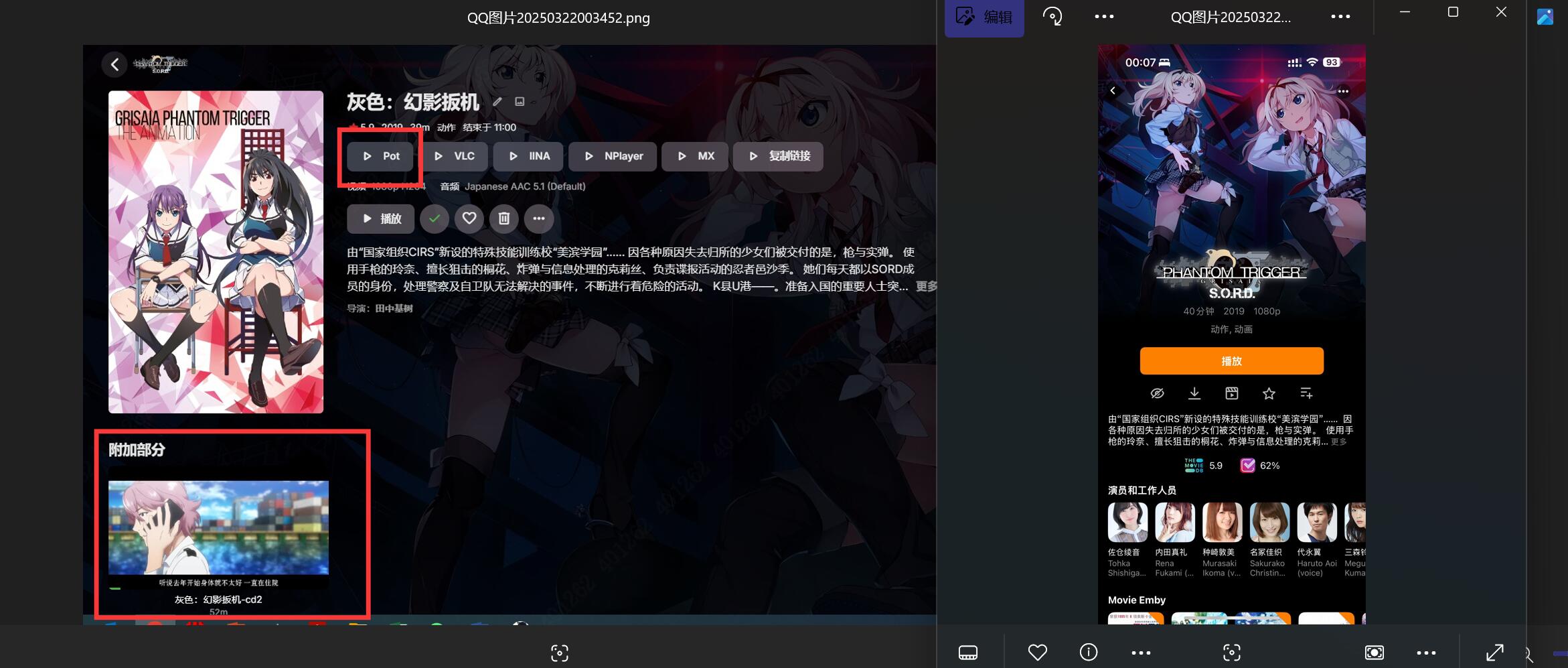1568x668 pixels.
Task: Play the movie with NPlayer
Action: pos(613,156)
